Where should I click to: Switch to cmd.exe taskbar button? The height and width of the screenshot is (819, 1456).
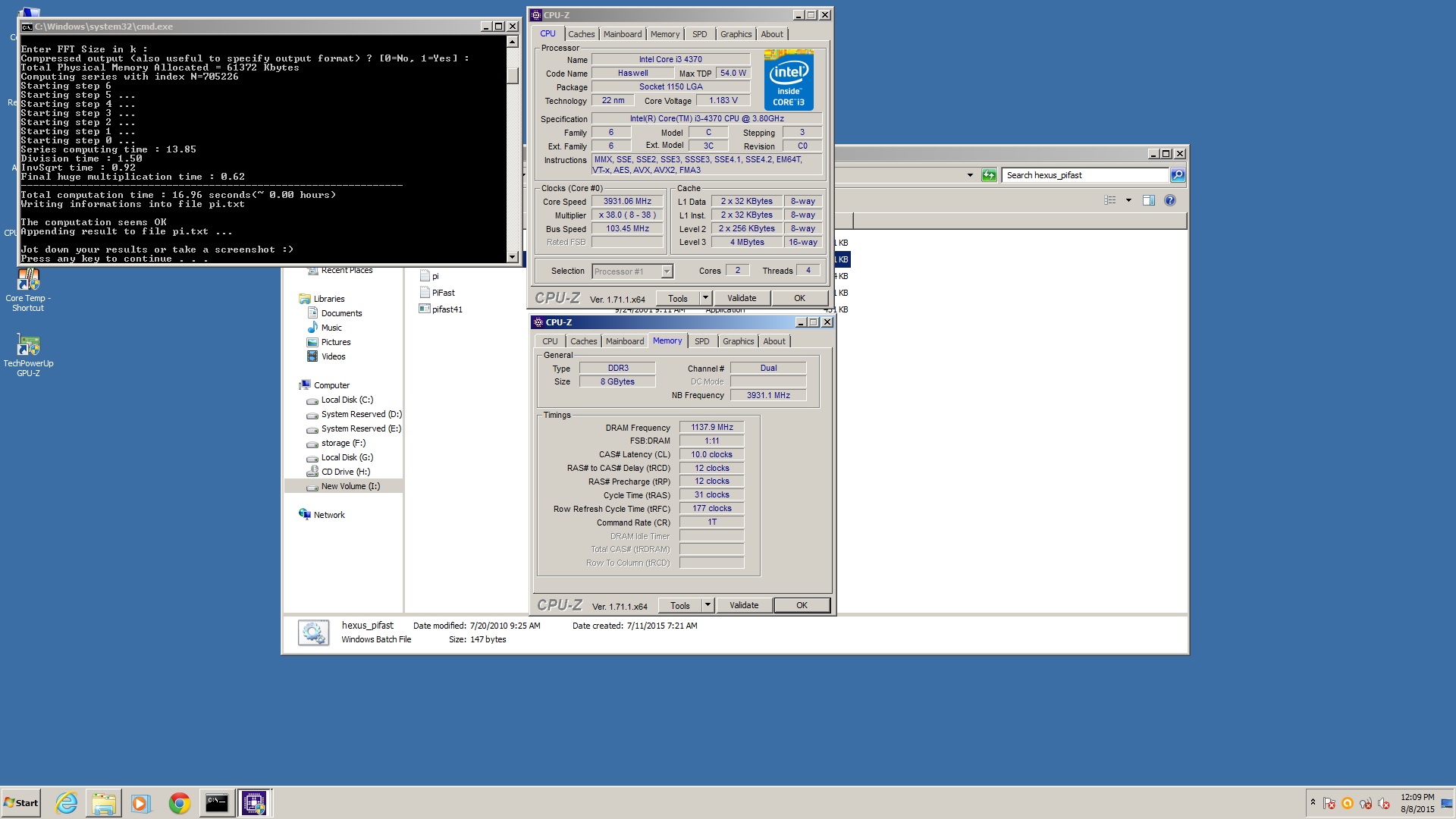coord(217,803)
